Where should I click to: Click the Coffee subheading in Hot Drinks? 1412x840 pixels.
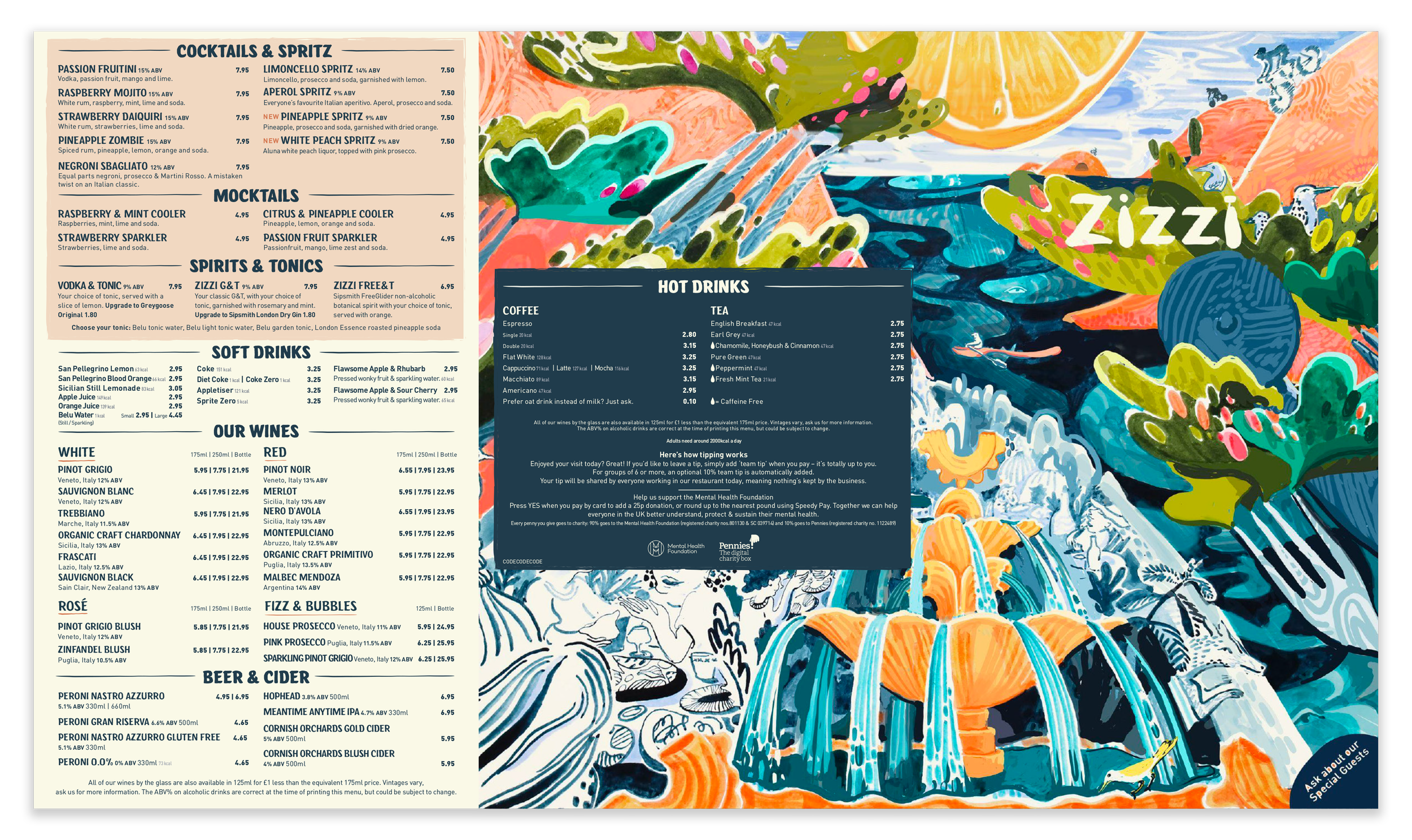(x=520, y=310)
